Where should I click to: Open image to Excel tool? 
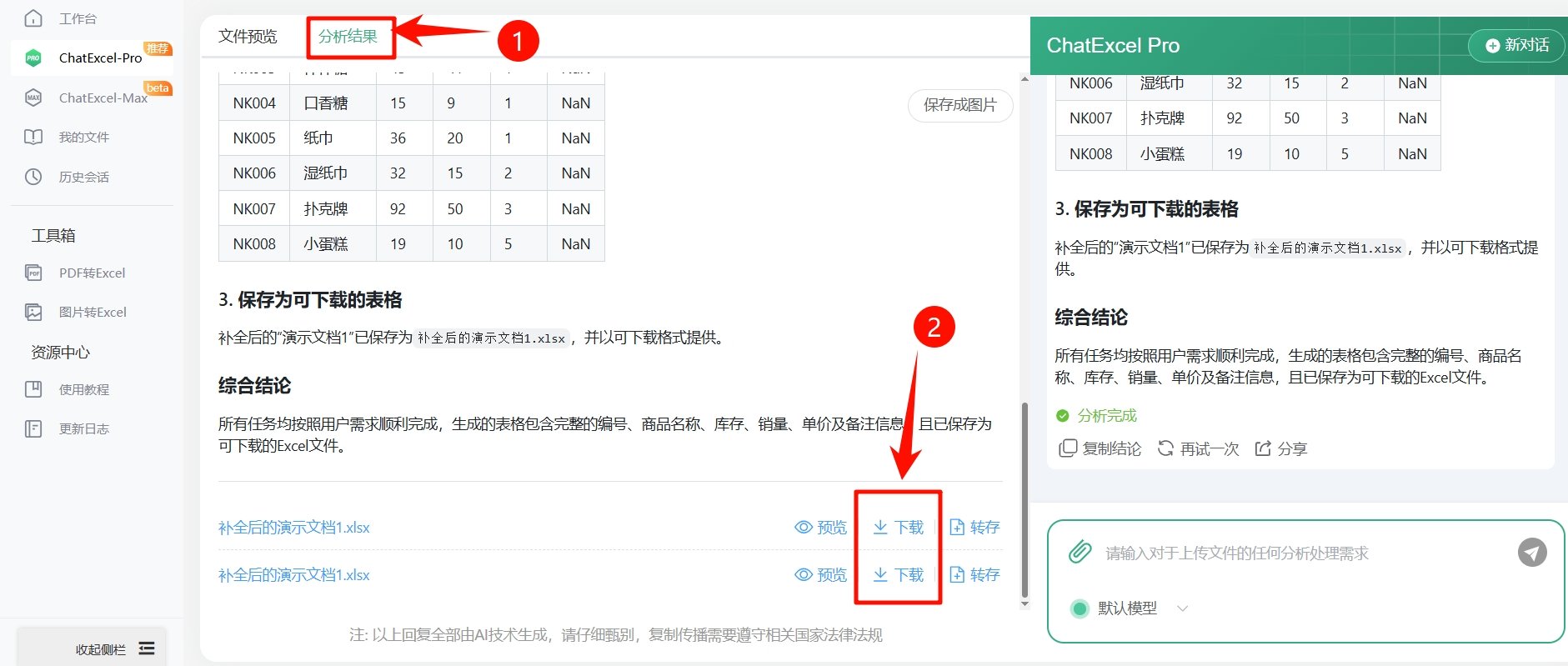pos(92,312)
